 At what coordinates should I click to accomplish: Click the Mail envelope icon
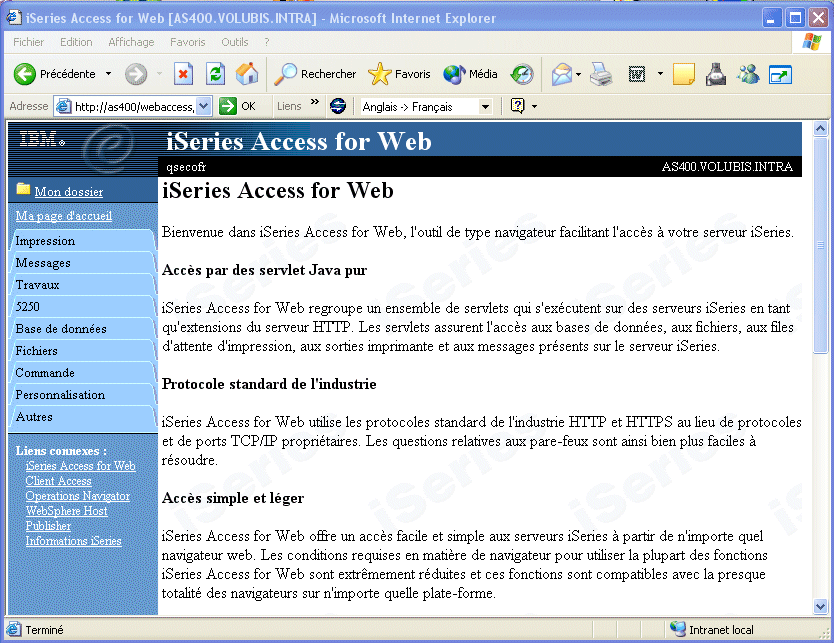point(562,74)
